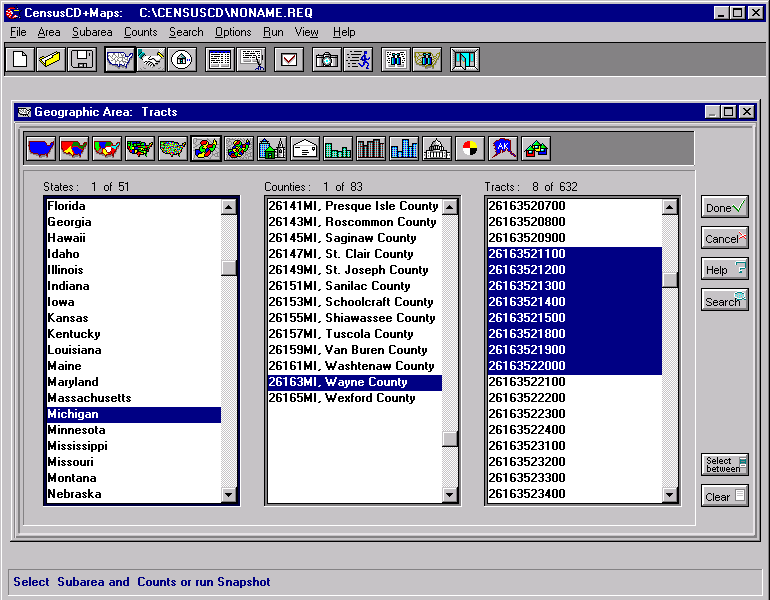Click the handshake icon in main toolbar
The image size is (770, 600).
151,60
